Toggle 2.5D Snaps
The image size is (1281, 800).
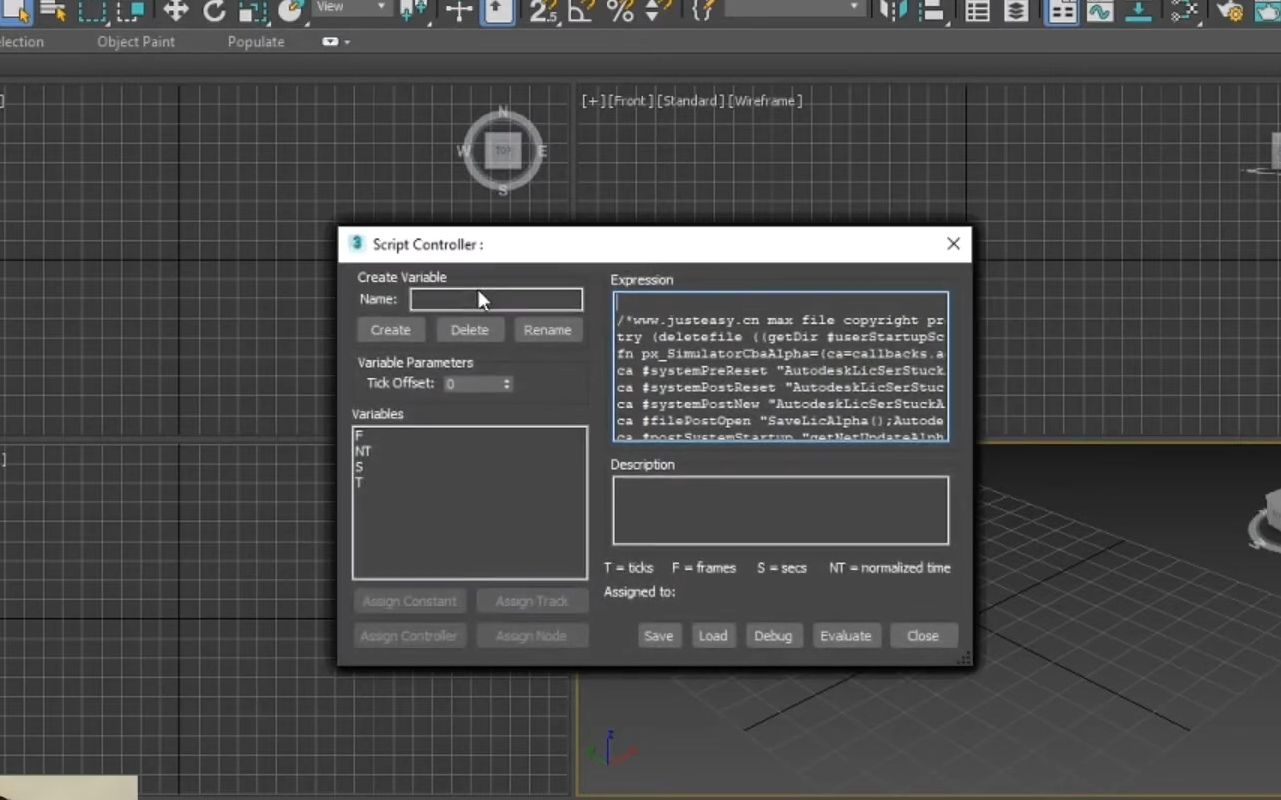click(x=543, y=11)
